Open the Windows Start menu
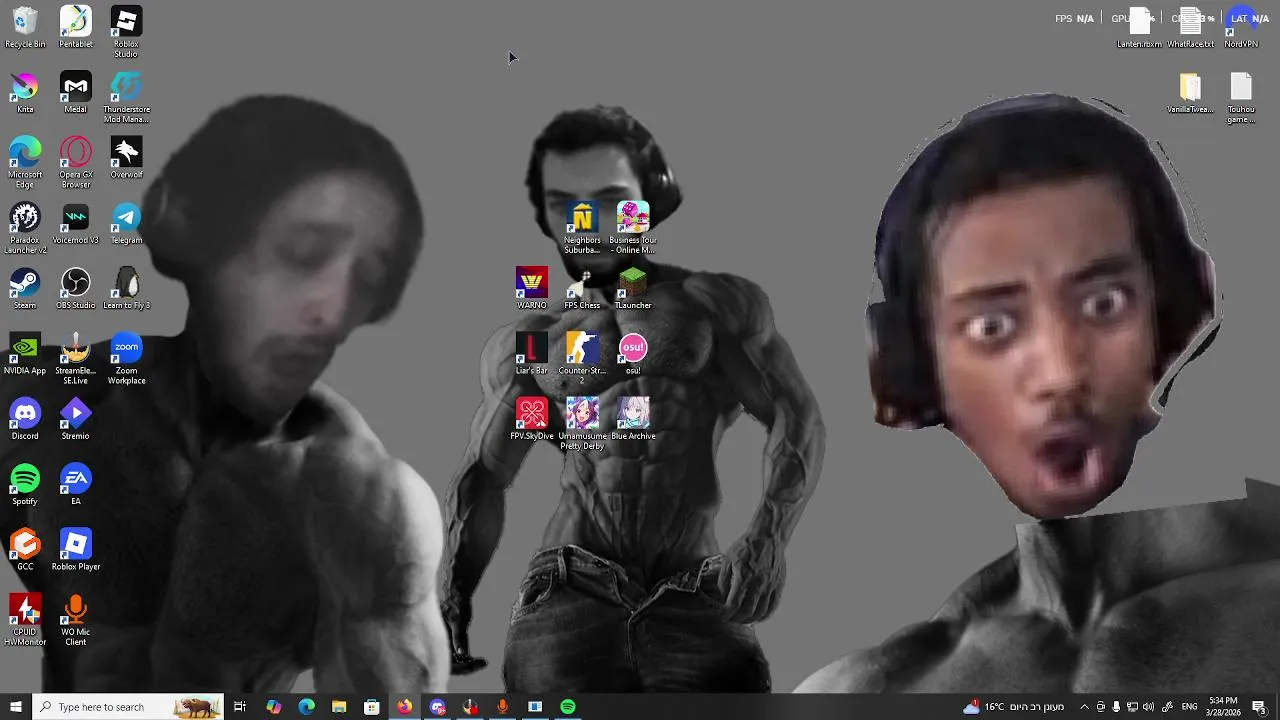The height and width of the screenshot is (720, 1280). point(16,707)
